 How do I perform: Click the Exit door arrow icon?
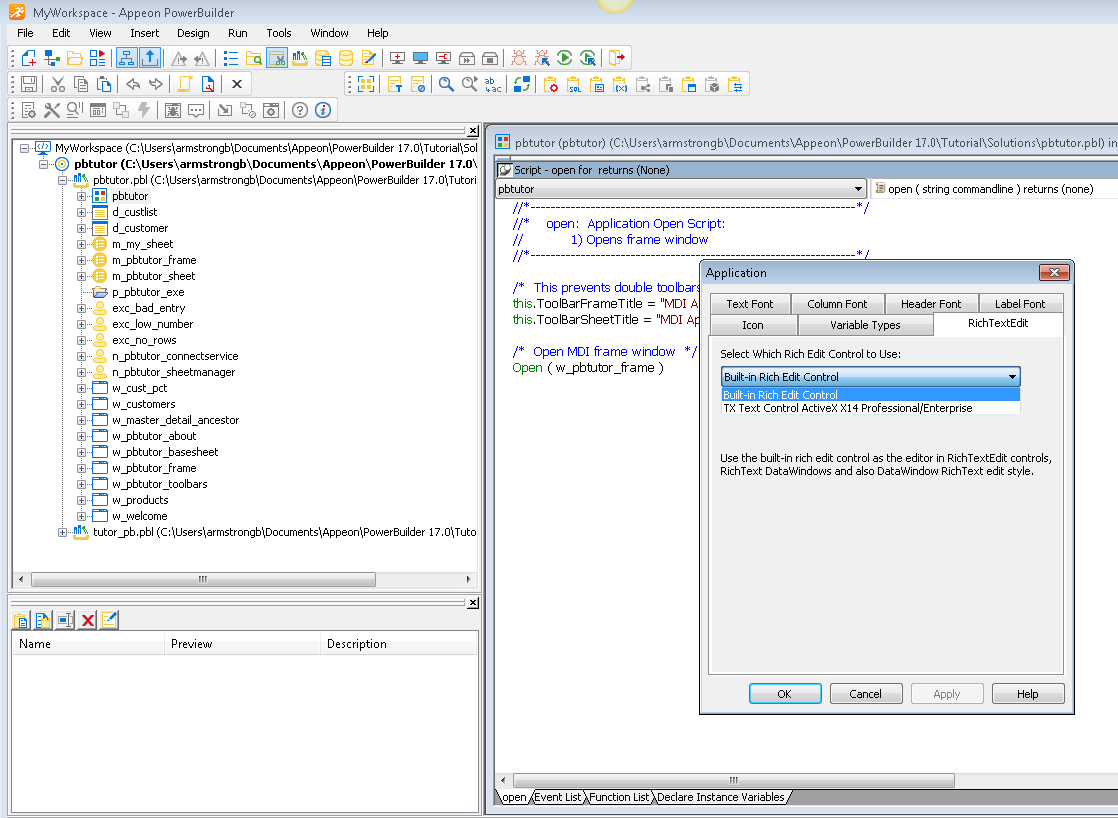click(617, 58)
